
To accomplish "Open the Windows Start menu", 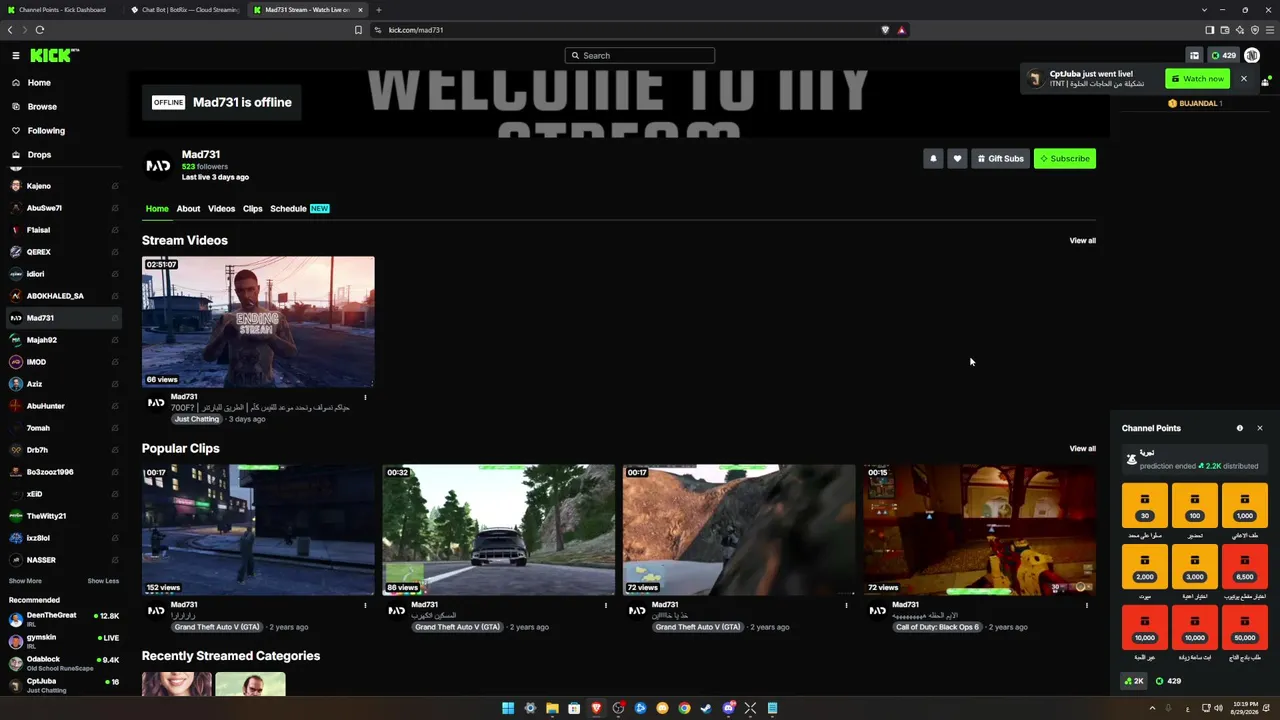I will click(x=508, y=708).
